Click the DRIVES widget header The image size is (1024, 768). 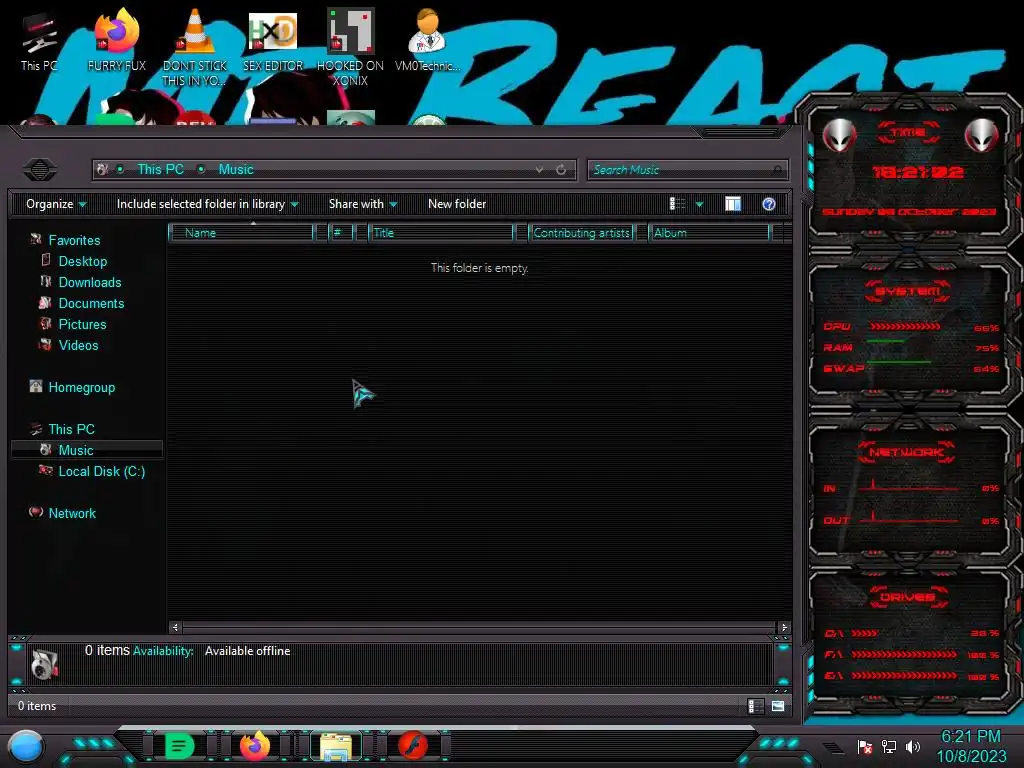pyautogui.click(x=908, y=597)
